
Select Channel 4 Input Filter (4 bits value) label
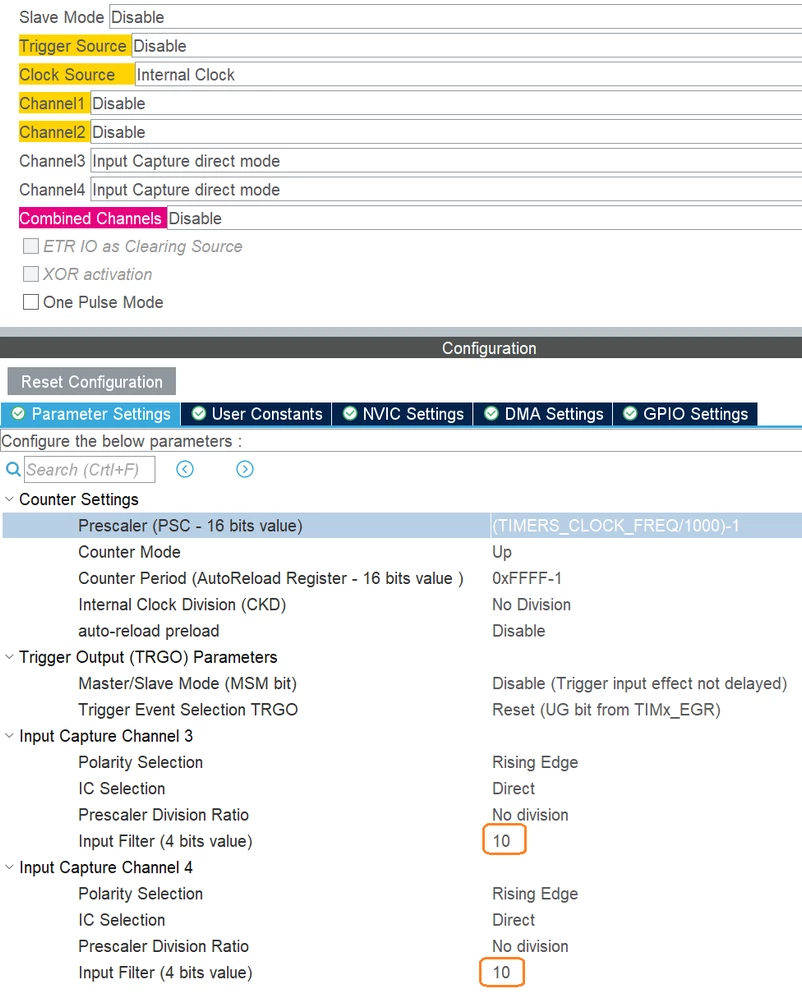[x=165, y=973]
